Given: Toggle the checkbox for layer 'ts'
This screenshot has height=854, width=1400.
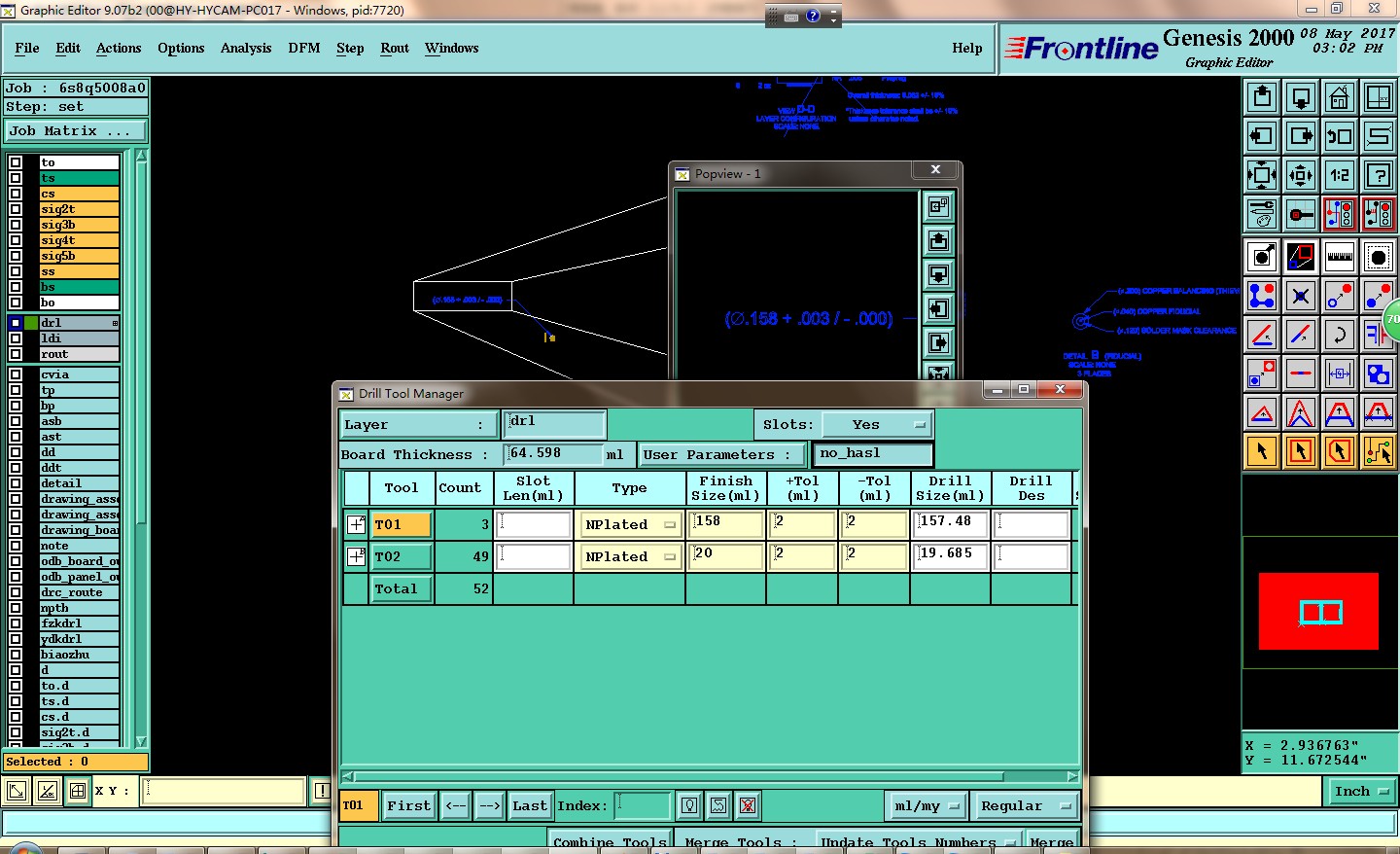Looking at the screenshot, I should (16, 178).
